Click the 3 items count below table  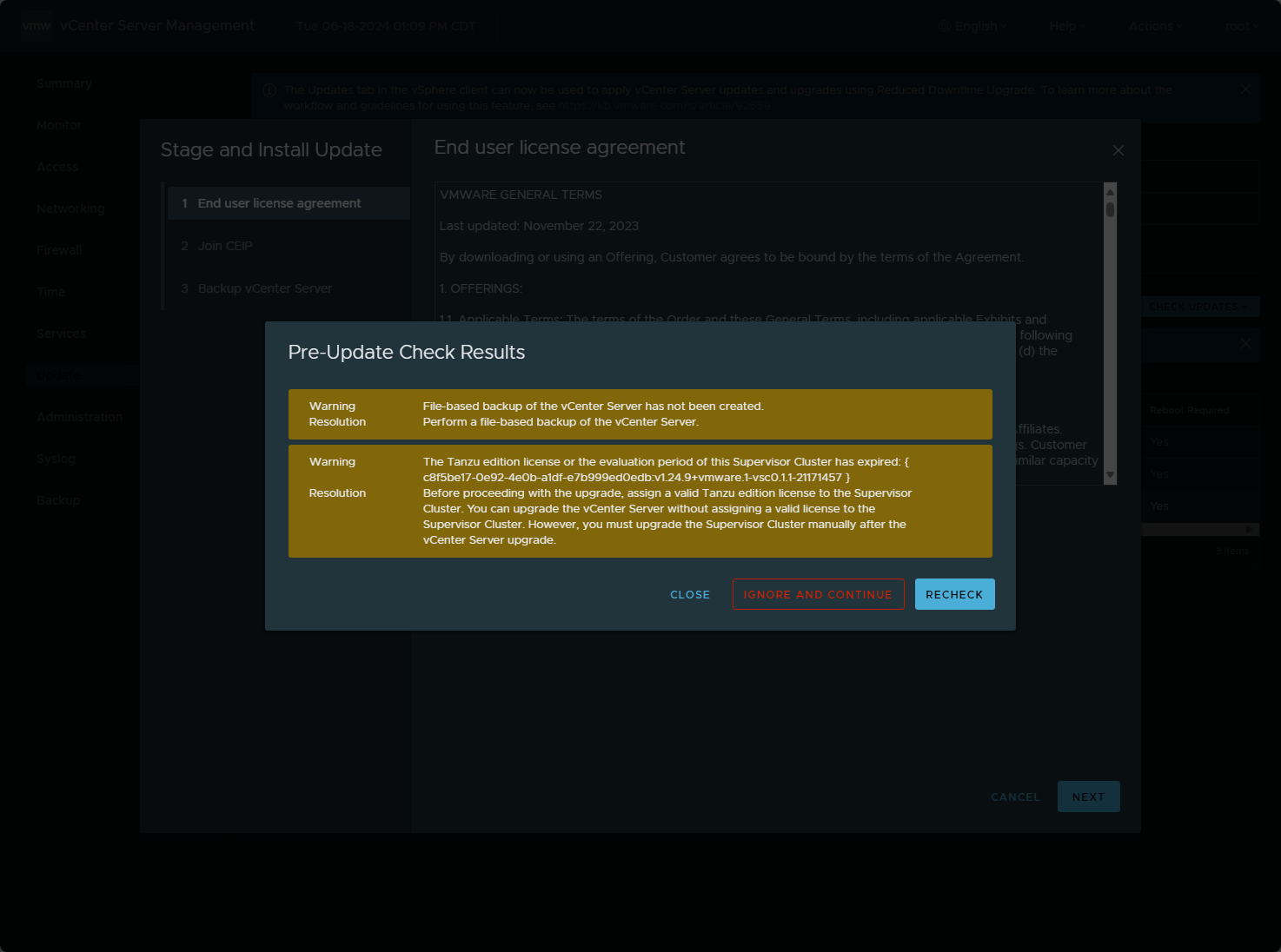[x=1232, y=551]
